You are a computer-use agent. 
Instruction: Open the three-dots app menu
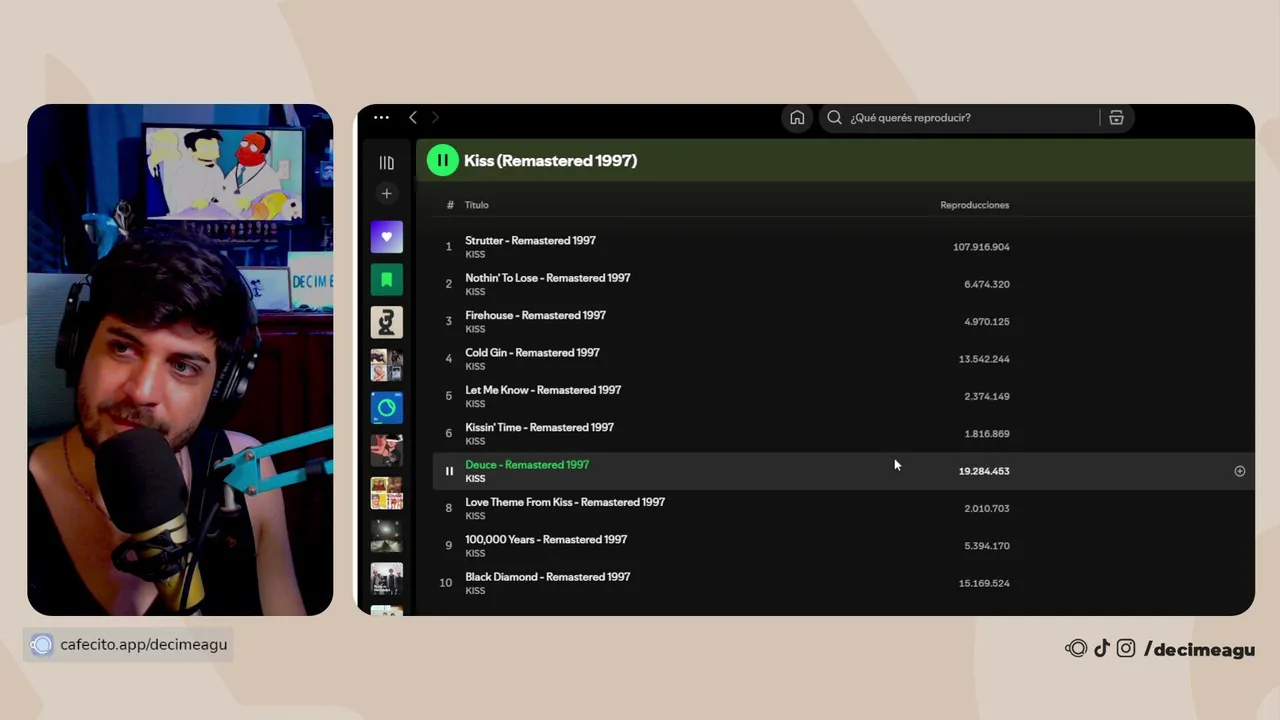pyautogui.click(x=381, y=118)
